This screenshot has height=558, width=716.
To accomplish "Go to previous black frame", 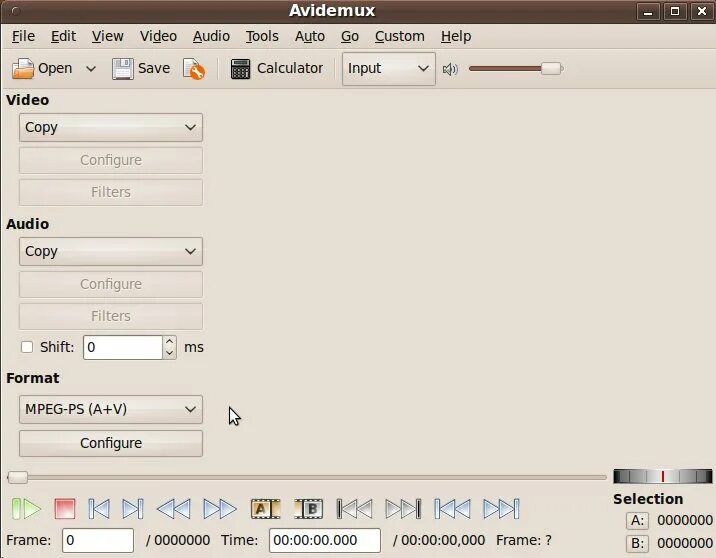I will tap(355, 509).
